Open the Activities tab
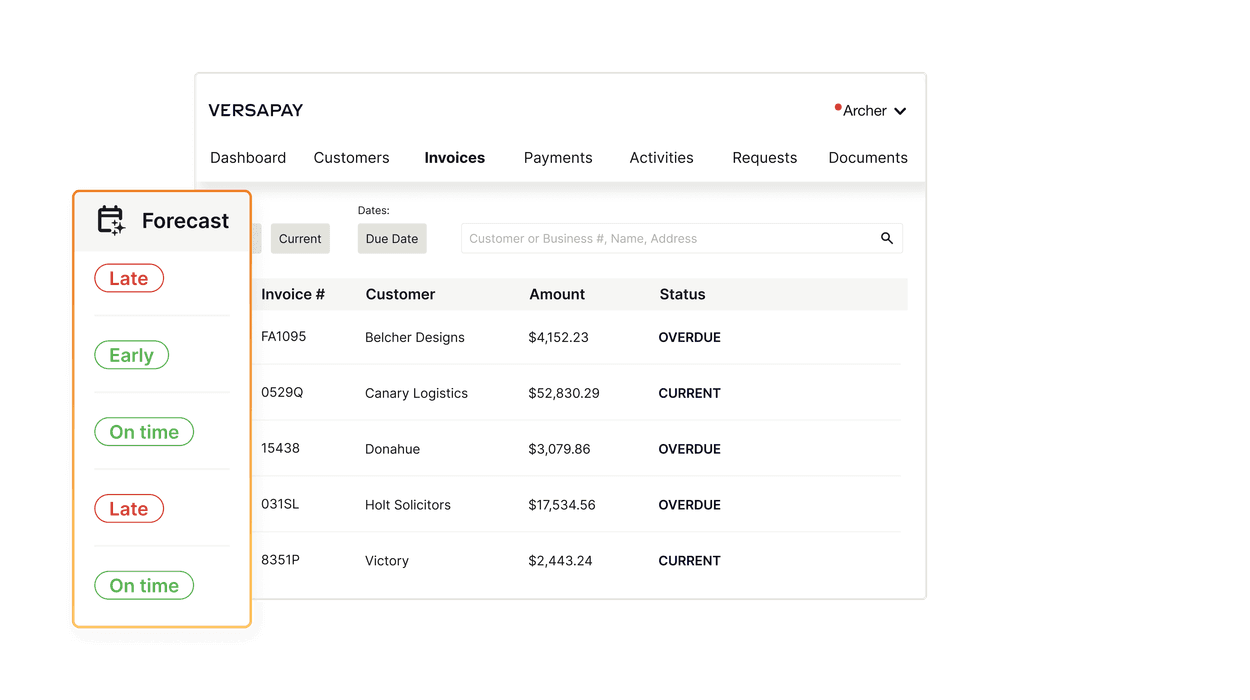The width and height of the screenshot is (1250, 700). click(661, 158)
